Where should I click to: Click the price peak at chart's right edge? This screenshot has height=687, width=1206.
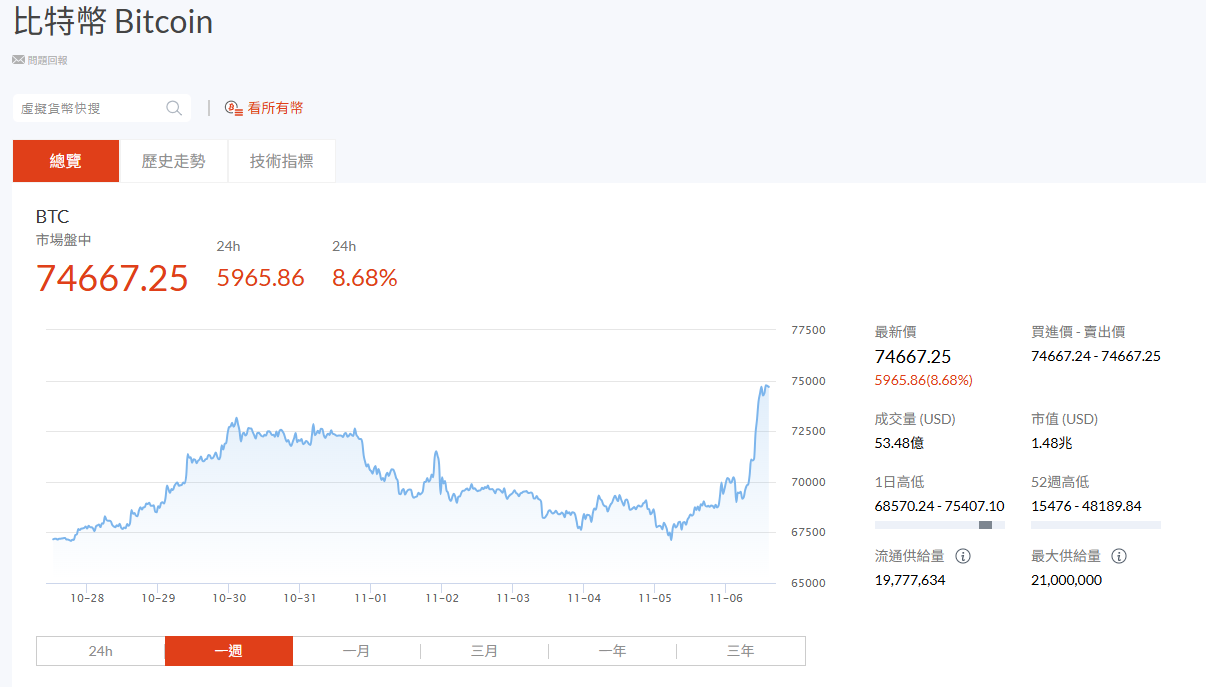click(x=766, y=386)
